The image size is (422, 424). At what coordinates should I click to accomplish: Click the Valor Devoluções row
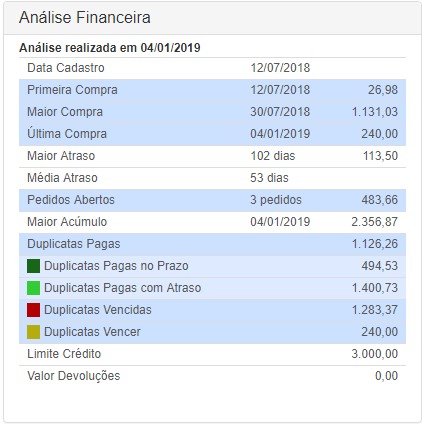pyautogui.click(x=212, y=376)
